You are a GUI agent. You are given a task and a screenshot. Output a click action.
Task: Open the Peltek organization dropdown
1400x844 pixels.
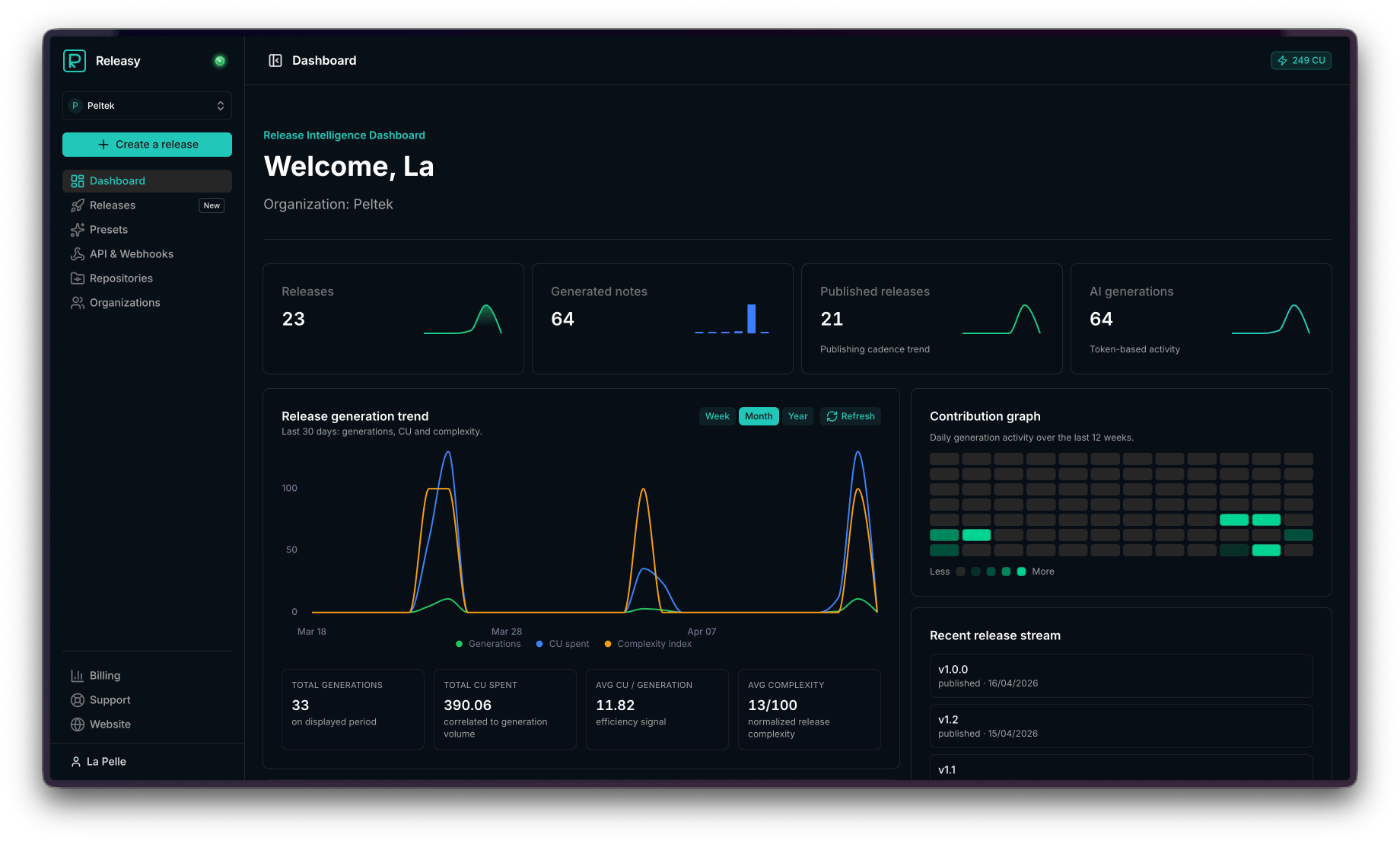[x=147, y=106]
